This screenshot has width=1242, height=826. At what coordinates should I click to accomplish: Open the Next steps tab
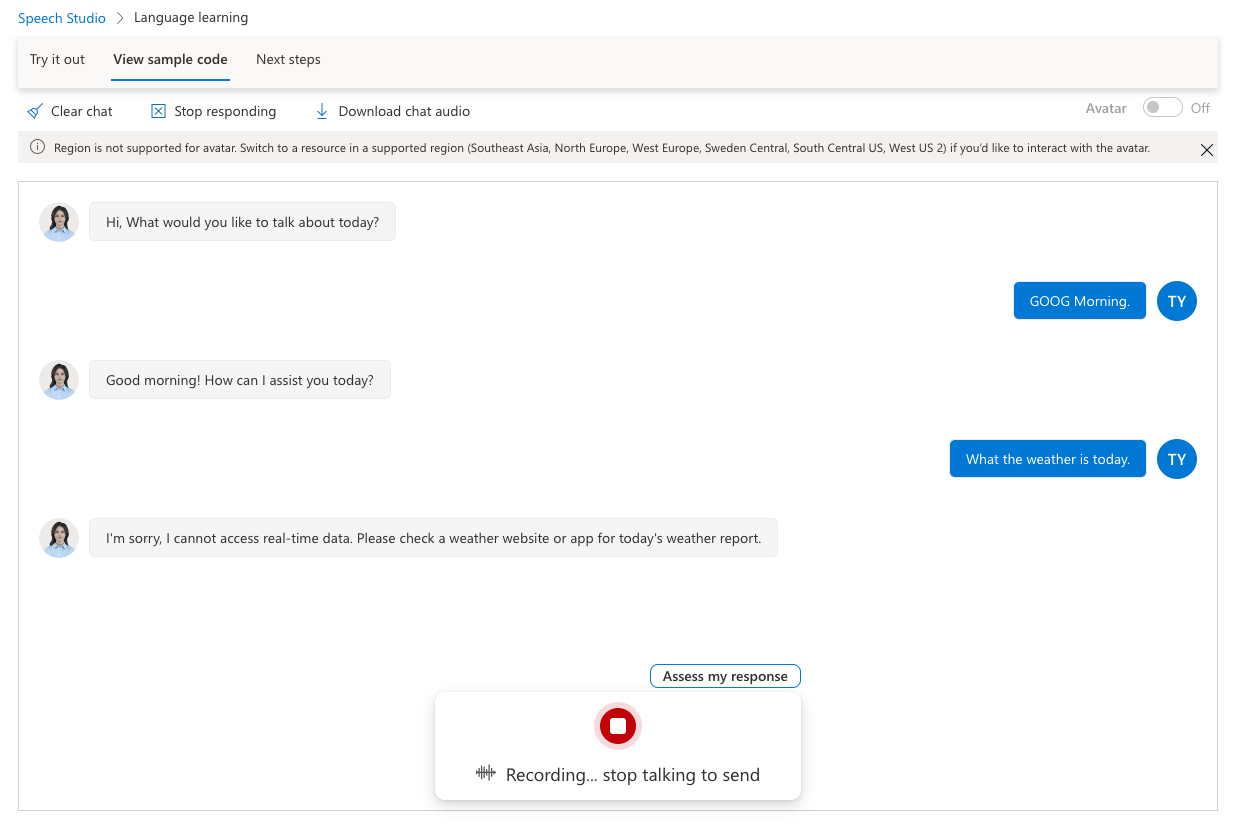pos(288,59)
